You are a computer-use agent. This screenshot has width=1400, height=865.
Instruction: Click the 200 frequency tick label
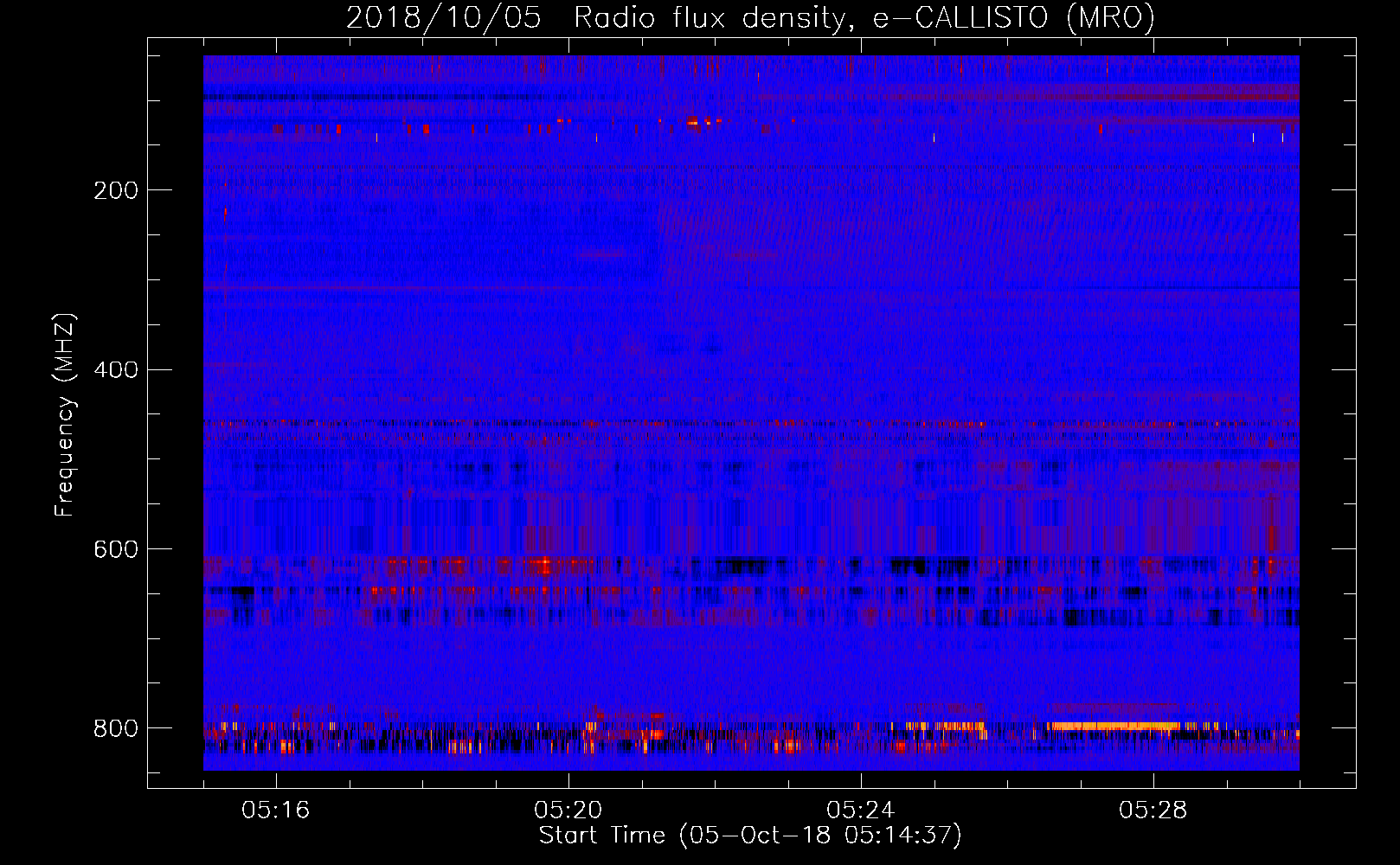(116, 190)
